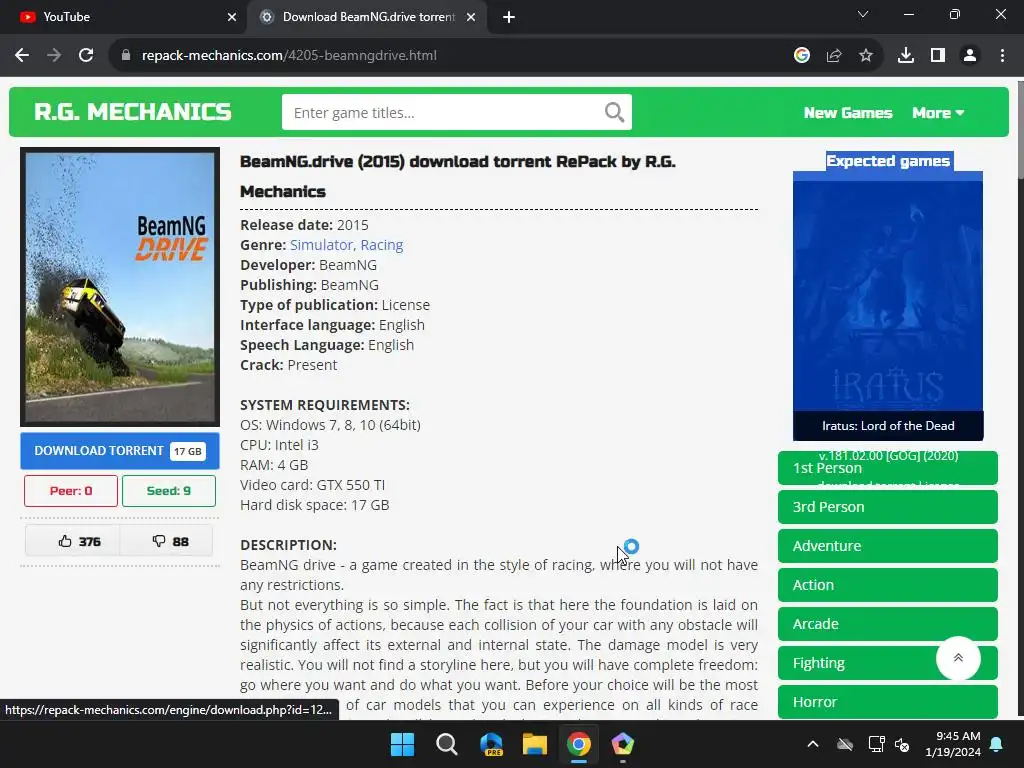Open the Adventure category
The image size is (1024, 768).
click(x=888, y=546)
